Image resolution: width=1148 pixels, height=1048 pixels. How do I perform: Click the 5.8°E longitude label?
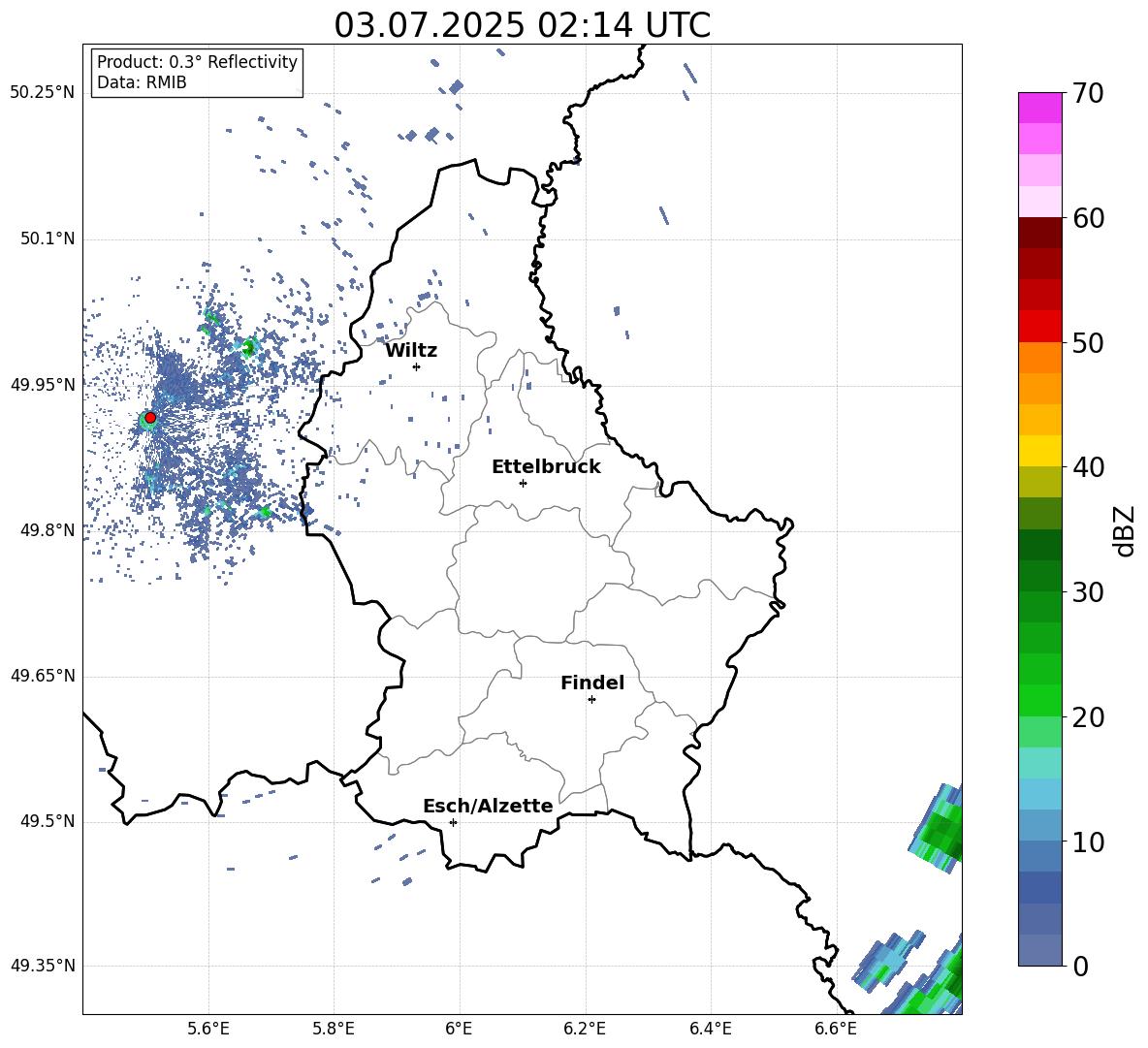click(x=334, y=1029)
